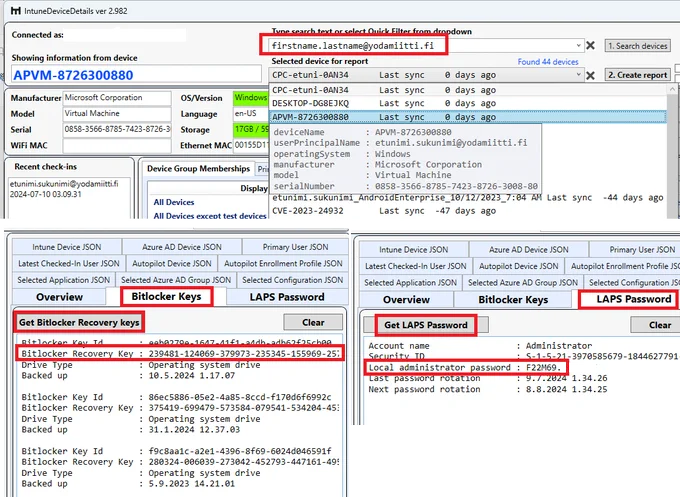Switch to Overview tab in right panel
This screenshot has width=680, height=497.
pyautogui.click(x=406, y=300)
